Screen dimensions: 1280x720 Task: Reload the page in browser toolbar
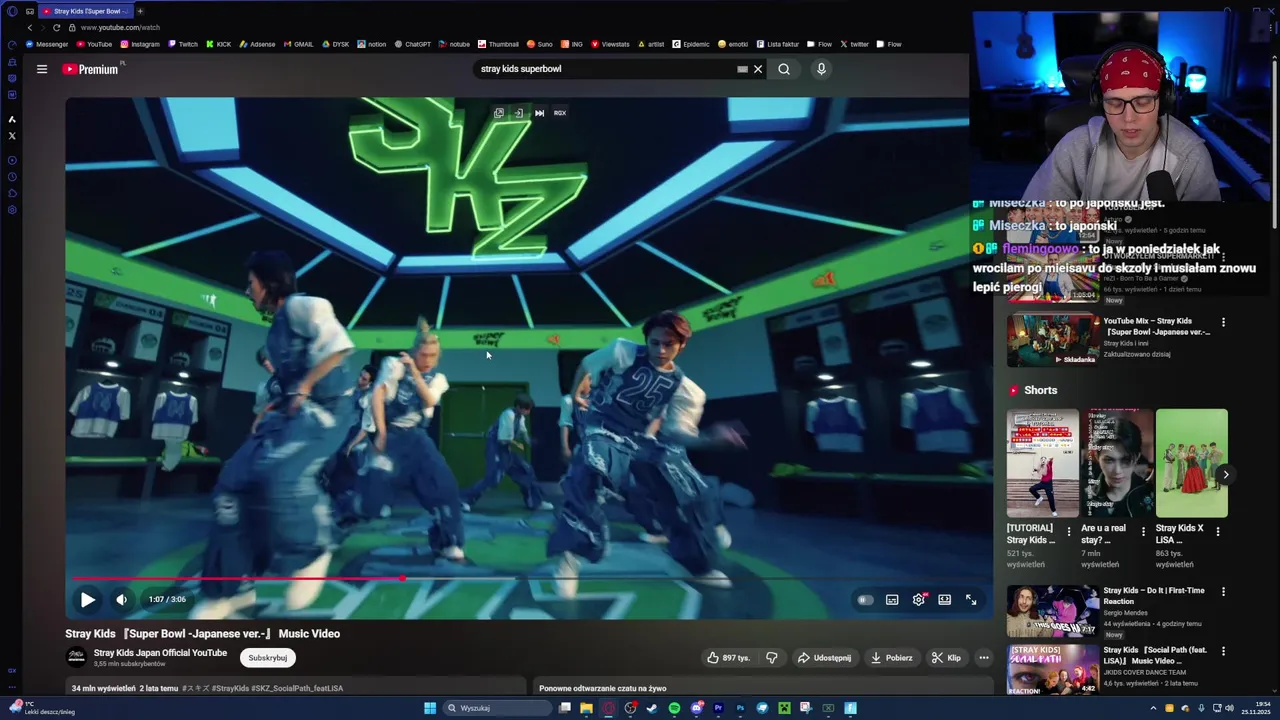point(57,28)
